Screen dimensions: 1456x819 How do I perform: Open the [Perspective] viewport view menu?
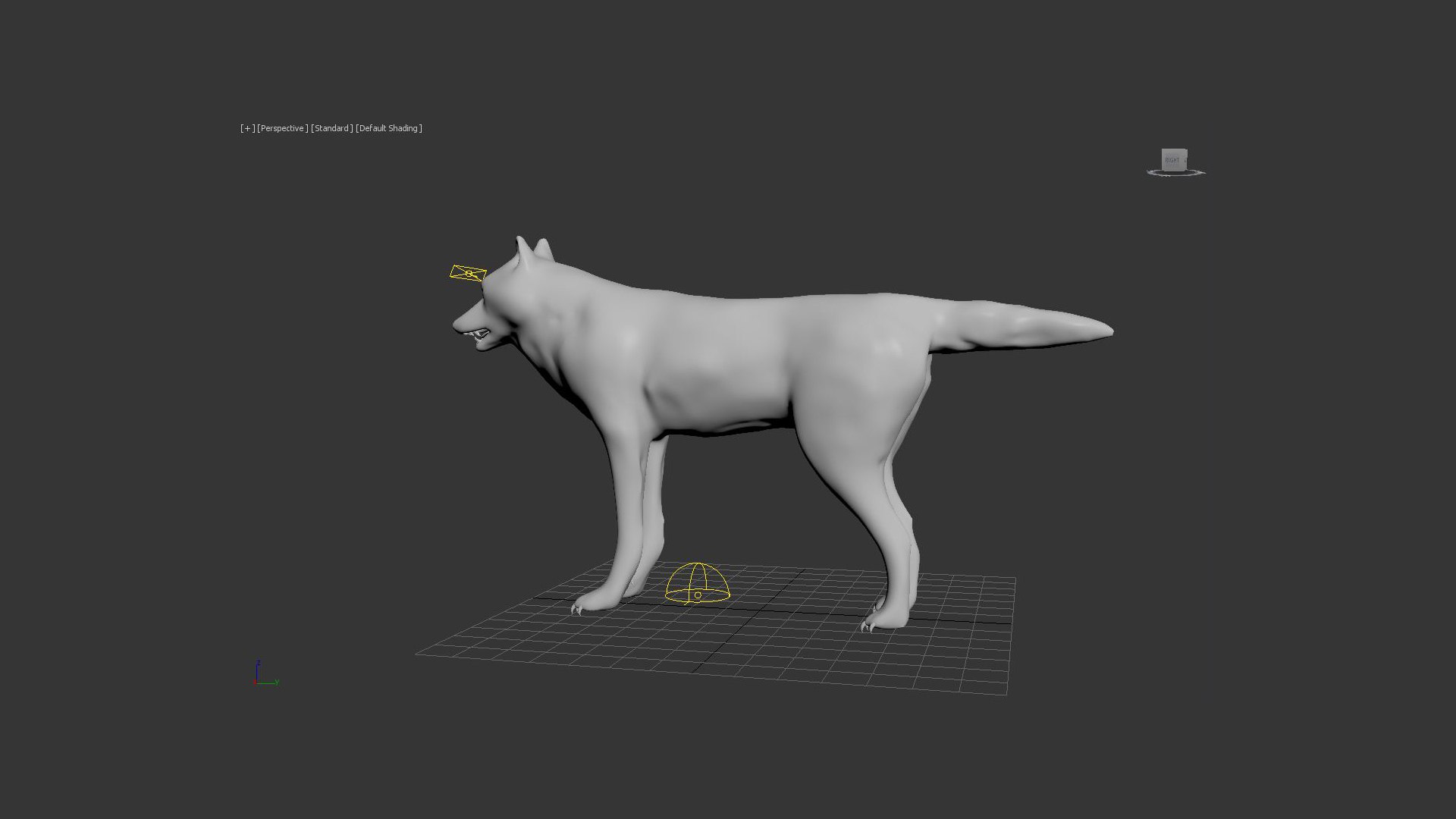(x=283, y=128)
